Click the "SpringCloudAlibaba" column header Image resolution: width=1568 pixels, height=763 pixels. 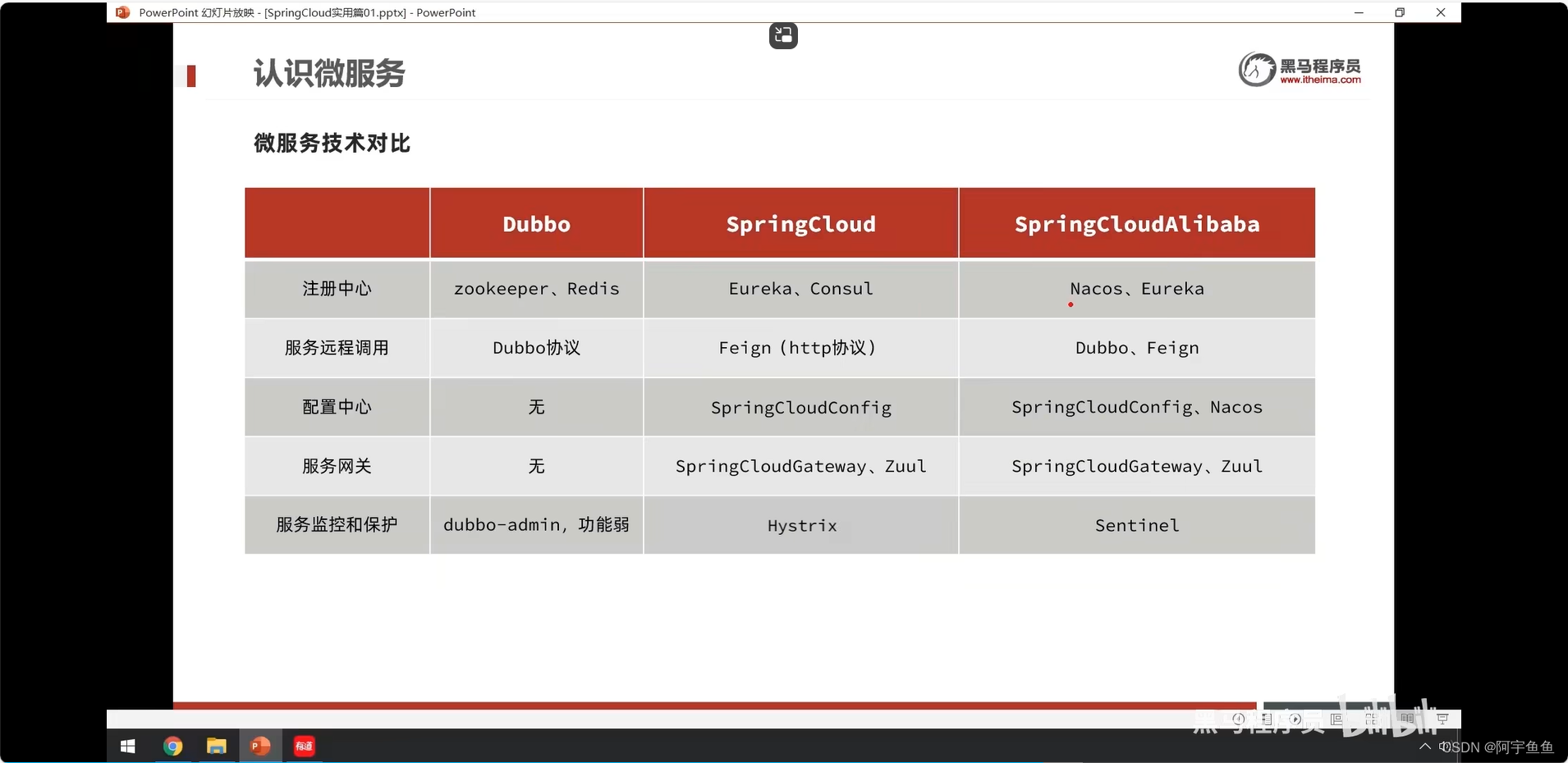click(1137, 223)
